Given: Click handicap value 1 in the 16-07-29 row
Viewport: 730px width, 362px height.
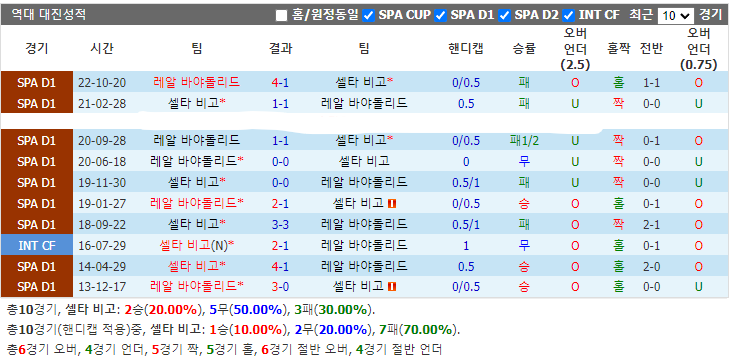Looking at the screenshot, I should 466,246.
